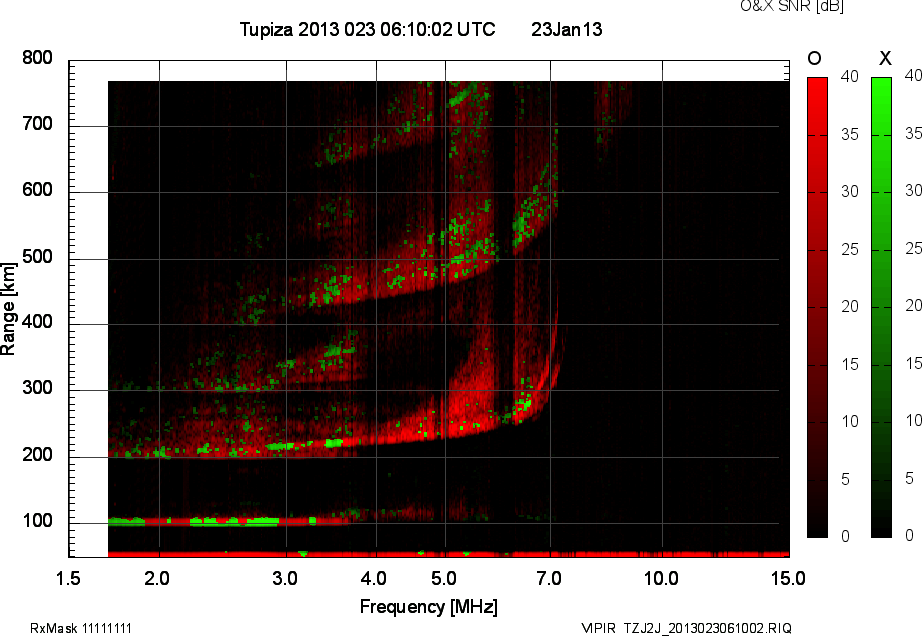Click the 3.0 frequency axis tick label
Screen dimensions: 922x636
285,578
